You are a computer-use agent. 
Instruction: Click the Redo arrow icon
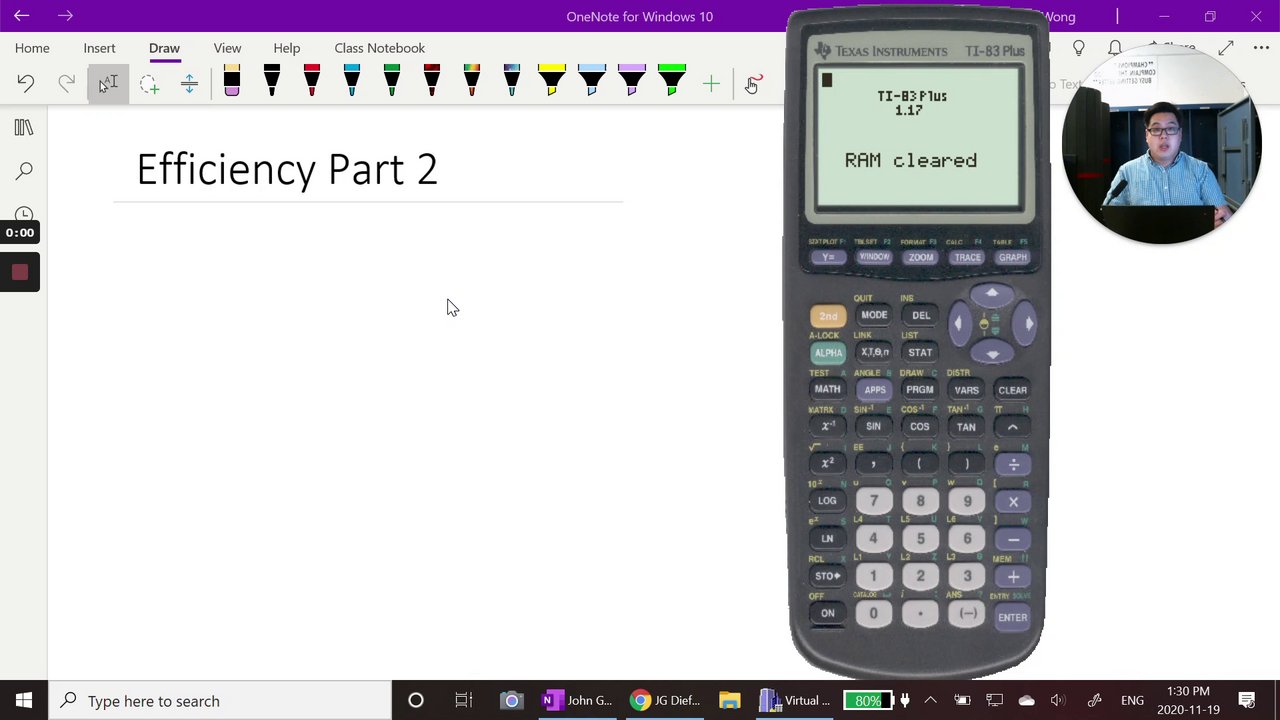click(66, 84)
